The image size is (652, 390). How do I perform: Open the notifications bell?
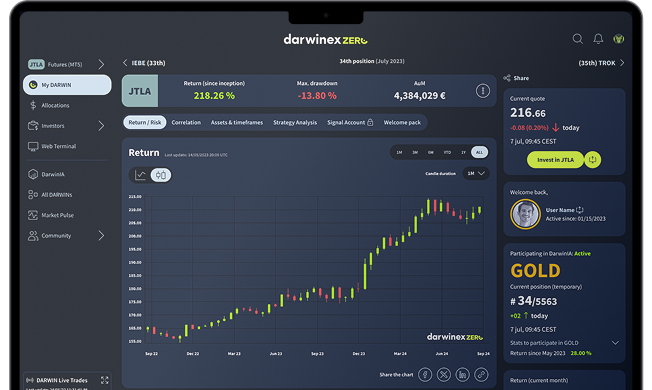point(598,39)
